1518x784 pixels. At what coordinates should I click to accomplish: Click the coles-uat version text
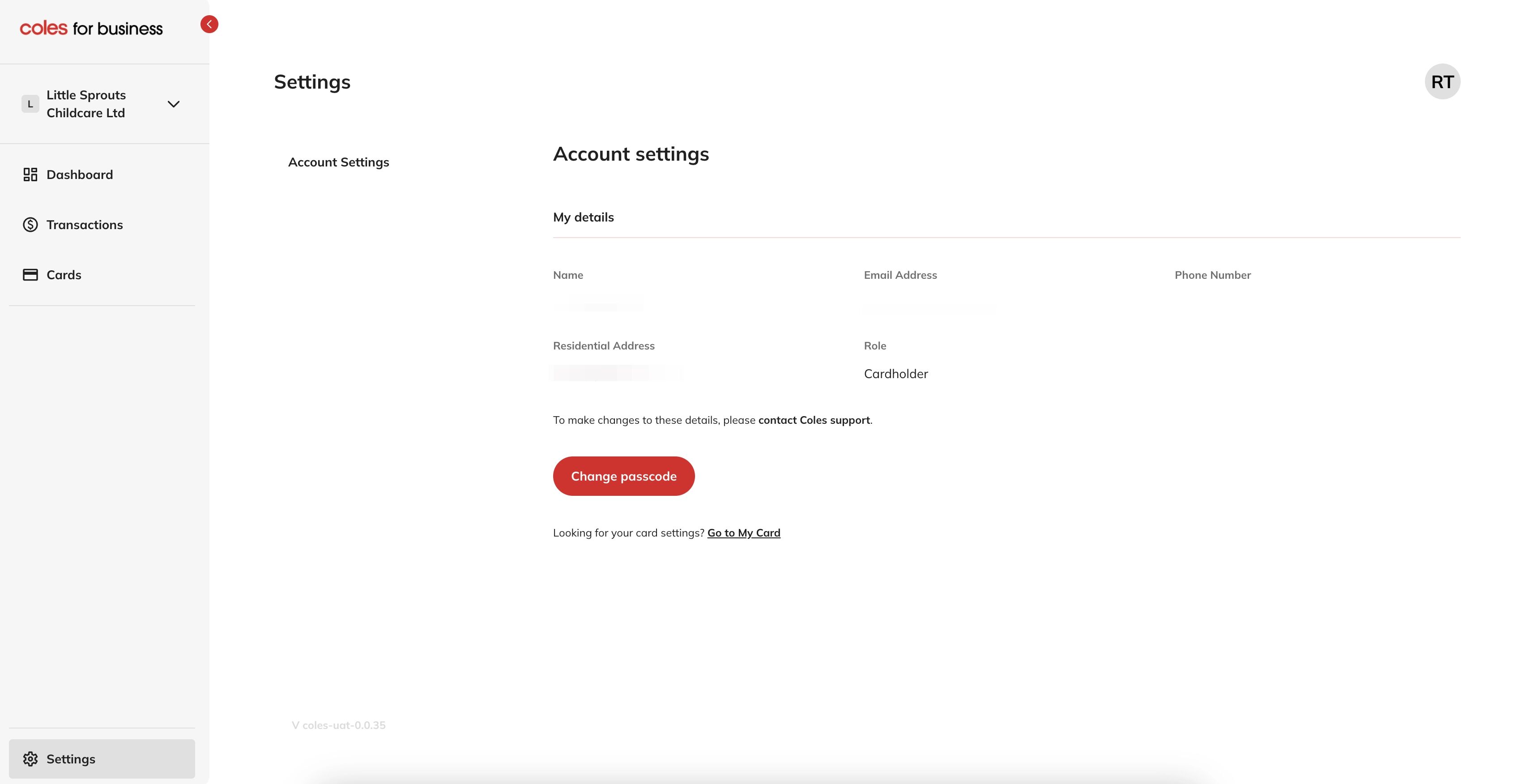[339, 725]
